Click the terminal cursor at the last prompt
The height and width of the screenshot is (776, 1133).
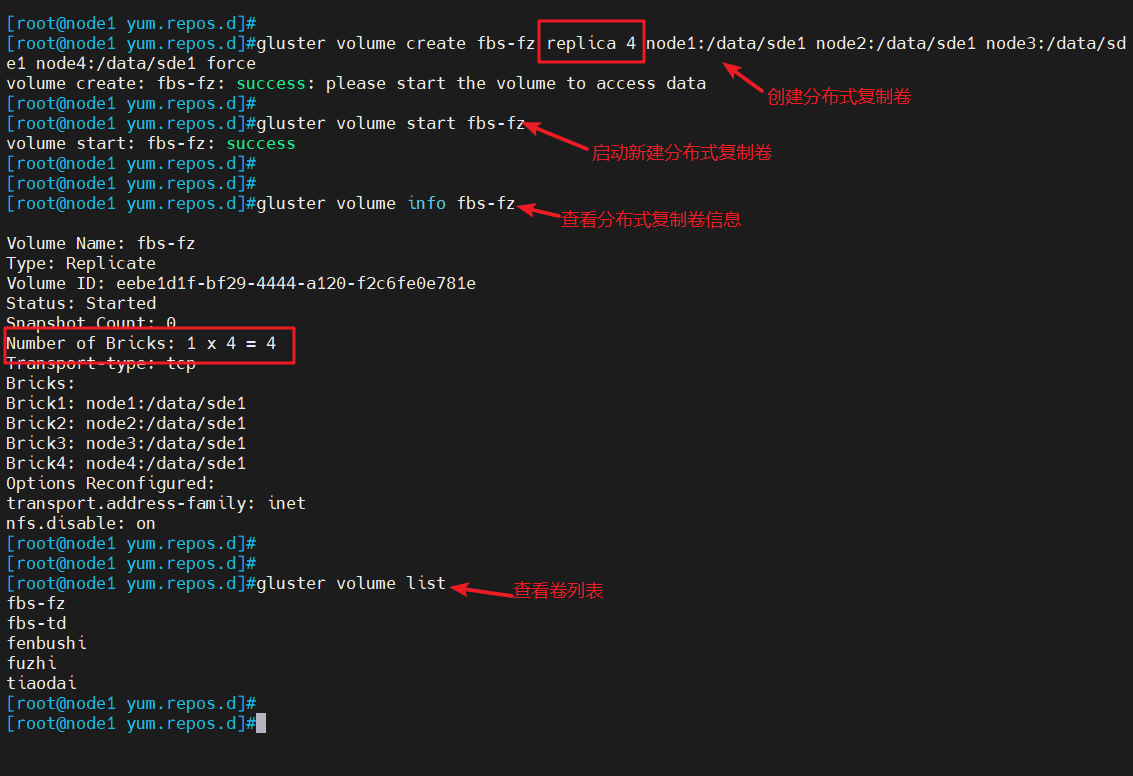tap(261, 723)
